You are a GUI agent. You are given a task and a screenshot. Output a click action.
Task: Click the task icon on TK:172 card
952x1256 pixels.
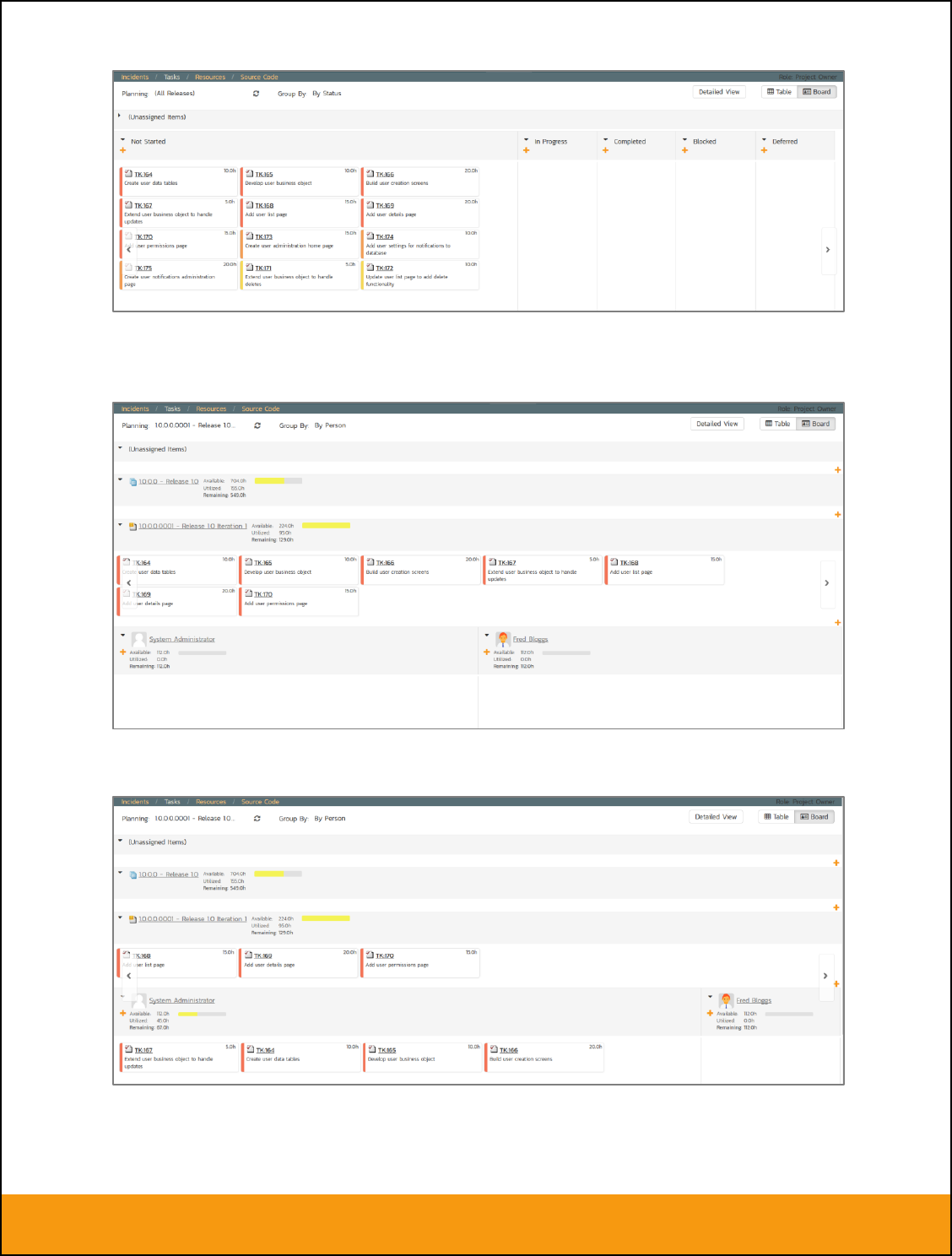(x=370, y=268)
